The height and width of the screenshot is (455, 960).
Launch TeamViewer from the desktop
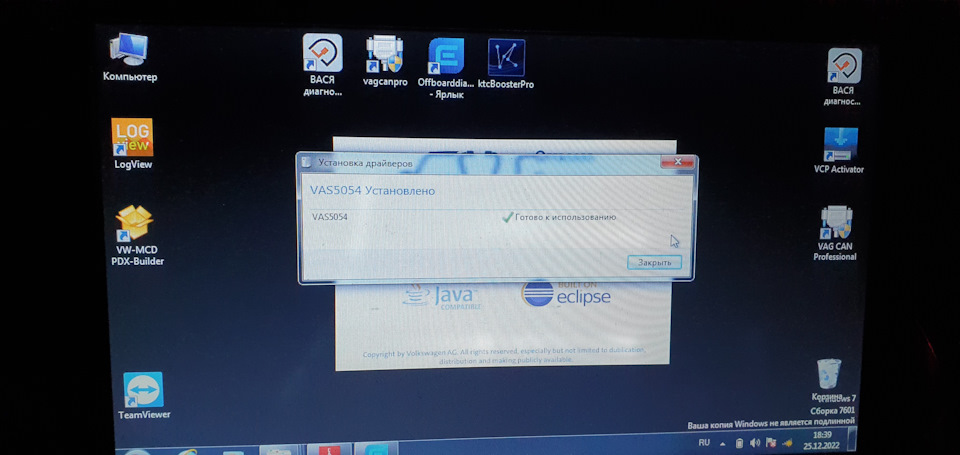[143, 396]
